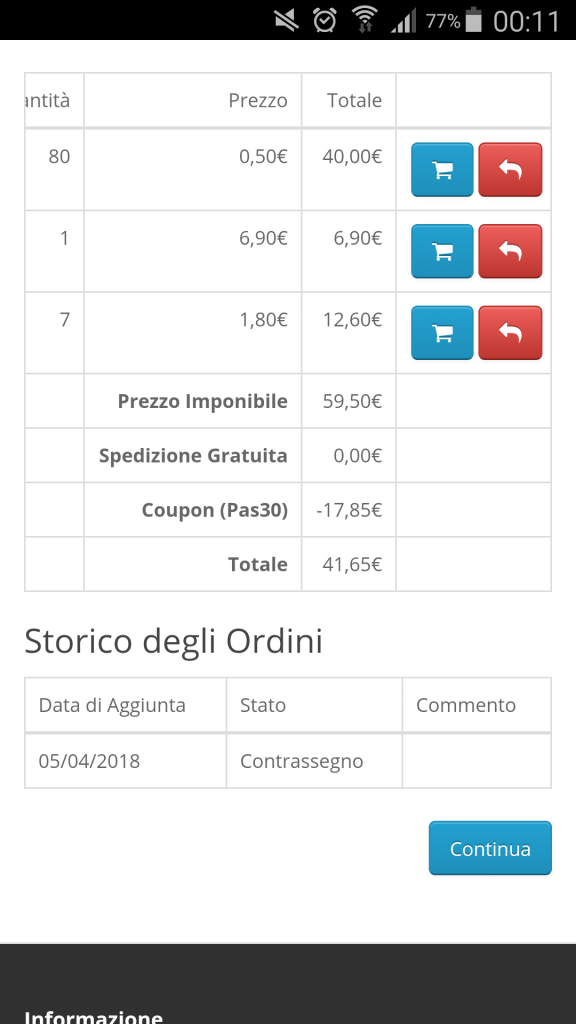Reorder the 6,90€ item with cart icon

(x=442, y=251)
